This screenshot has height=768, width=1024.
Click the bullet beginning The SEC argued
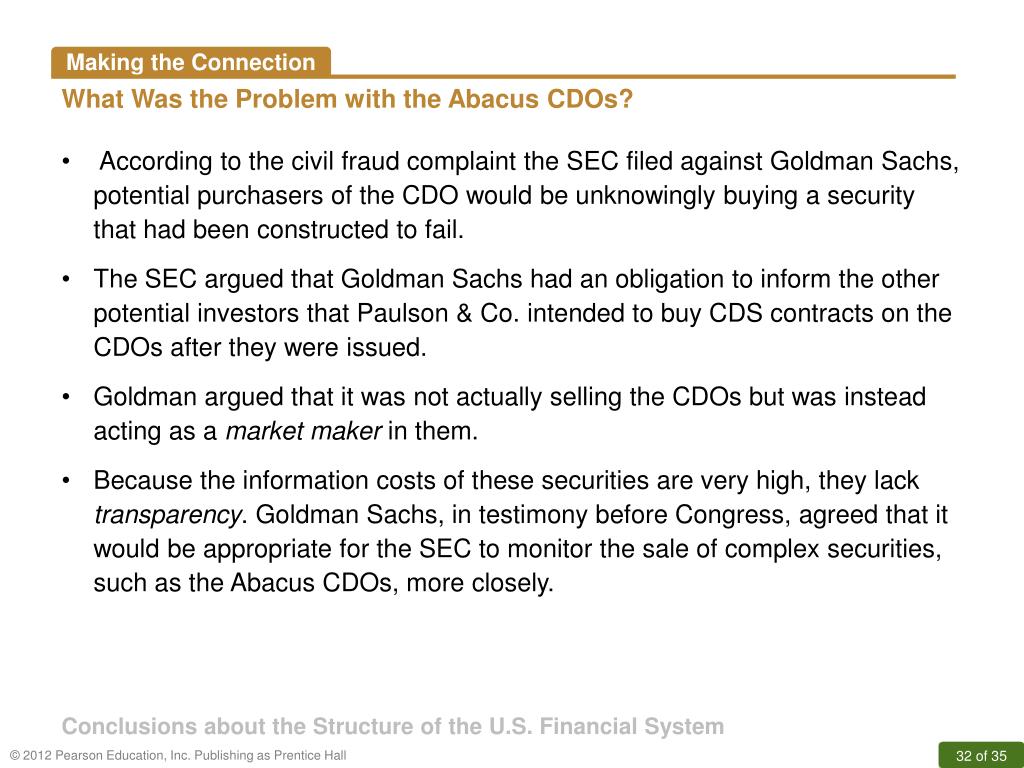(x=507, y=313)
